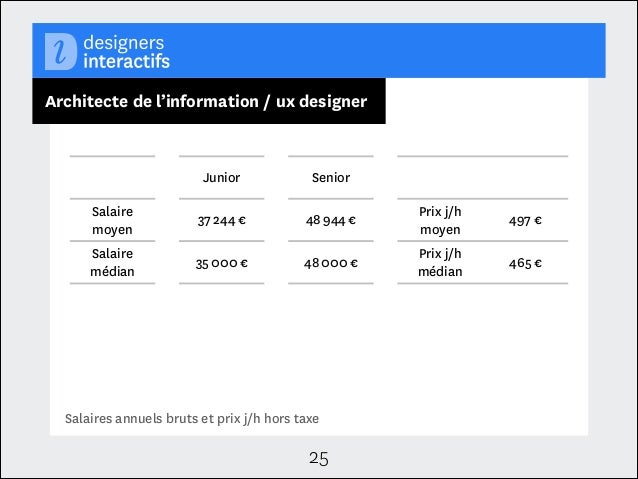Click the 48 000 € senior median salary
This screenshot has width=638, height=479.
(331, 263)
